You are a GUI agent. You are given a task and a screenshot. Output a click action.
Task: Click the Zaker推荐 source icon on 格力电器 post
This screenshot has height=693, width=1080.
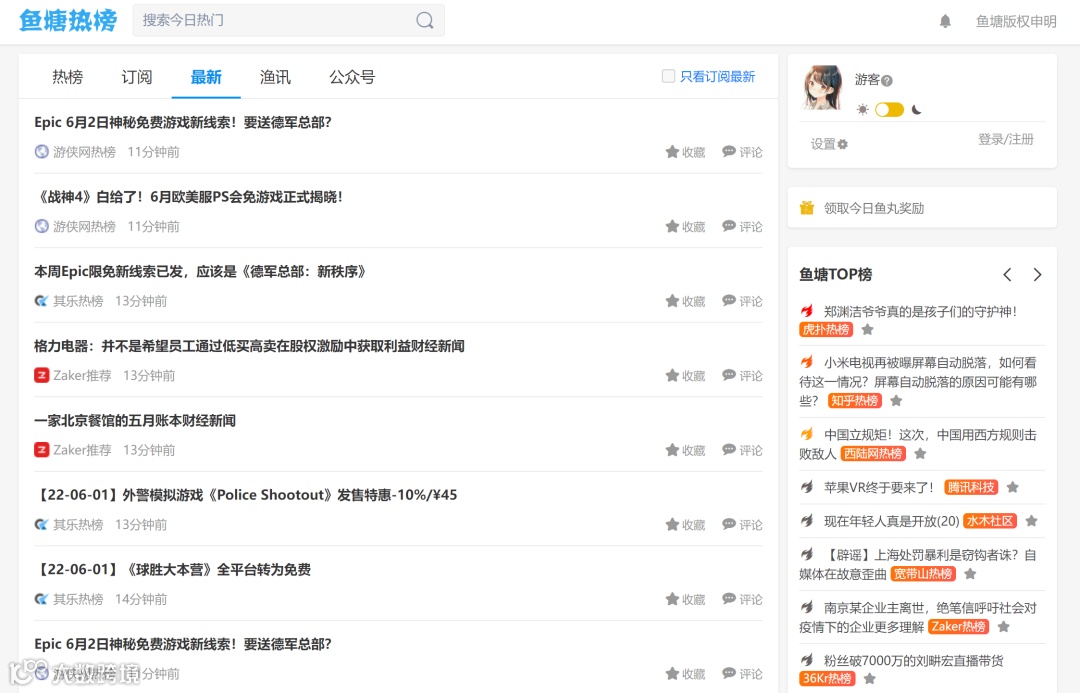41,375
